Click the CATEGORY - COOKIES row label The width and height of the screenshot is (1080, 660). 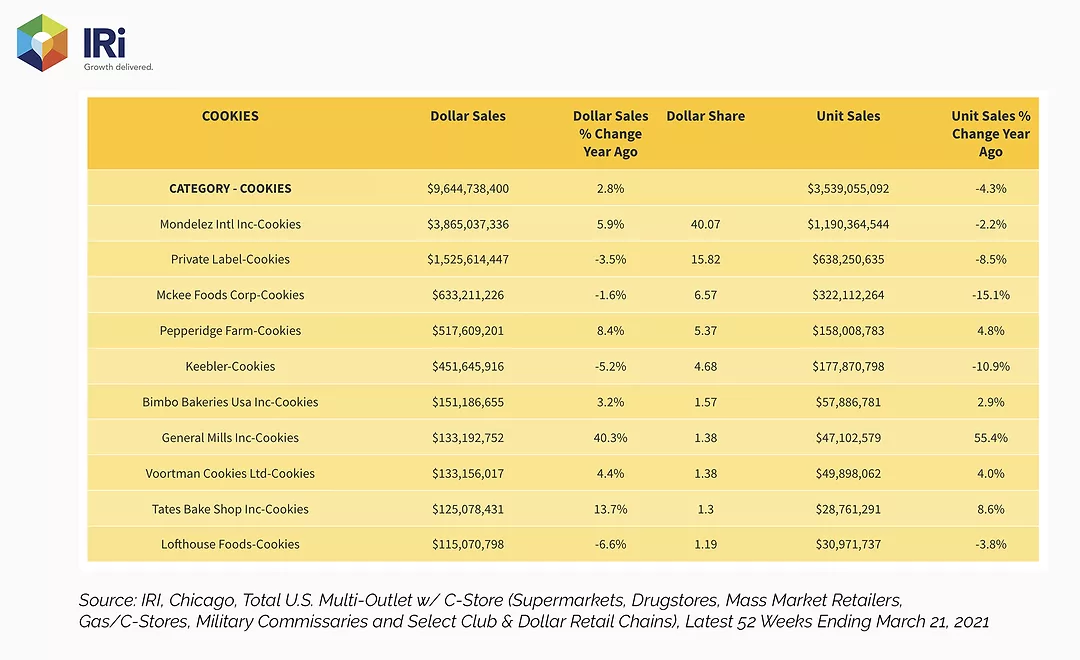click(230, 188)
